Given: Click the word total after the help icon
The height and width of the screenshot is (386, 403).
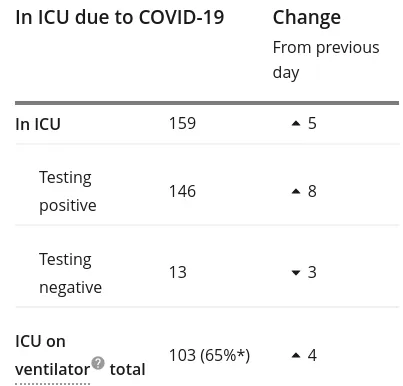Looking at the screenshot, I should [127, 369].
